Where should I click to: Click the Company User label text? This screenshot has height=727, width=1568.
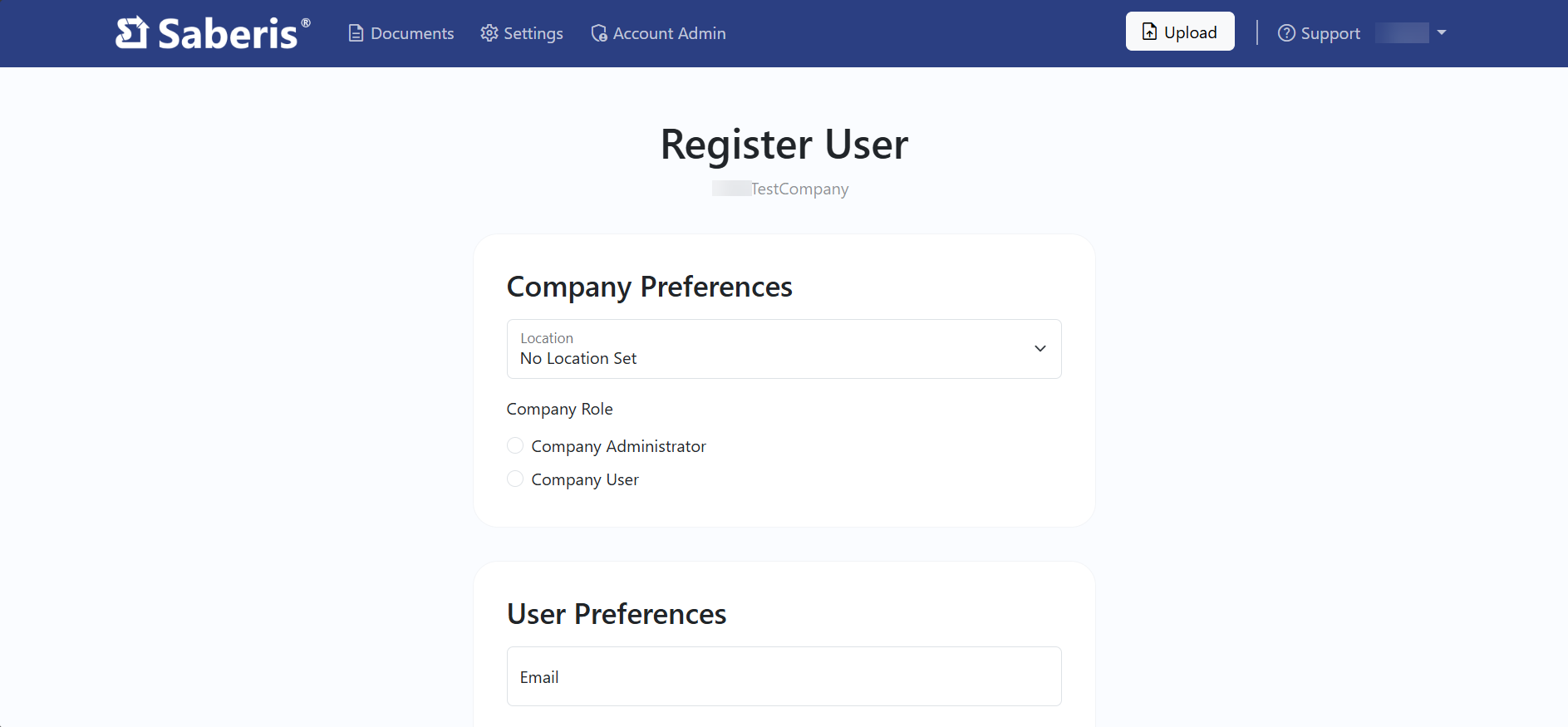585,479
